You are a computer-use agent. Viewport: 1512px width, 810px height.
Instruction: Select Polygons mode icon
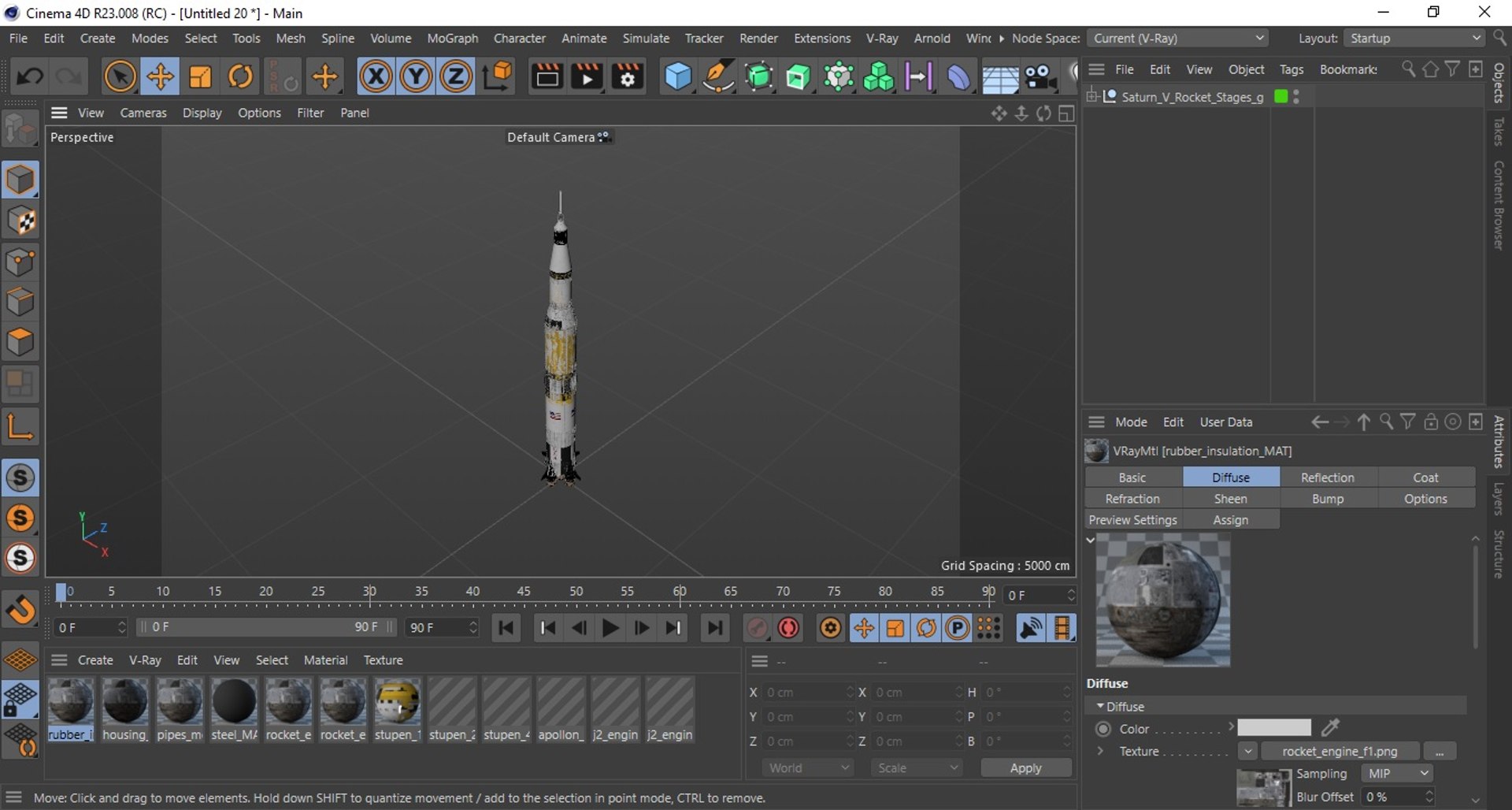[x=20, y=343]
